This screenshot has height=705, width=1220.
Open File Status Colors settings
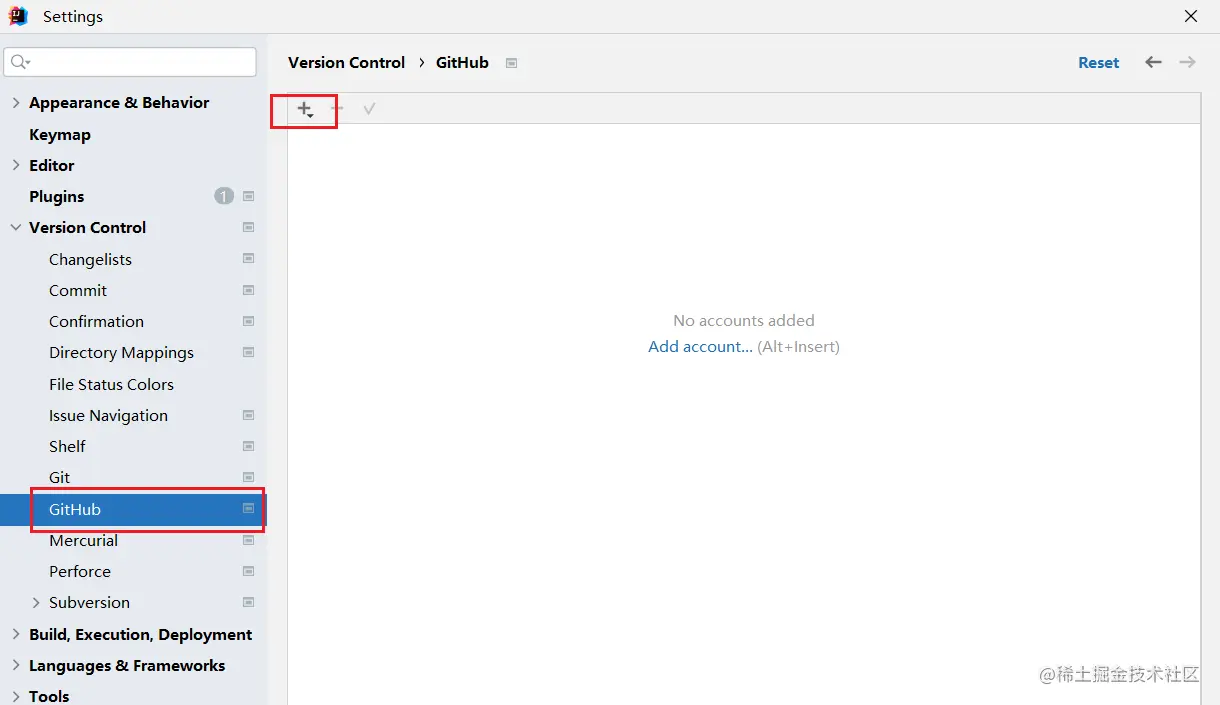click(x=111, y=384)
